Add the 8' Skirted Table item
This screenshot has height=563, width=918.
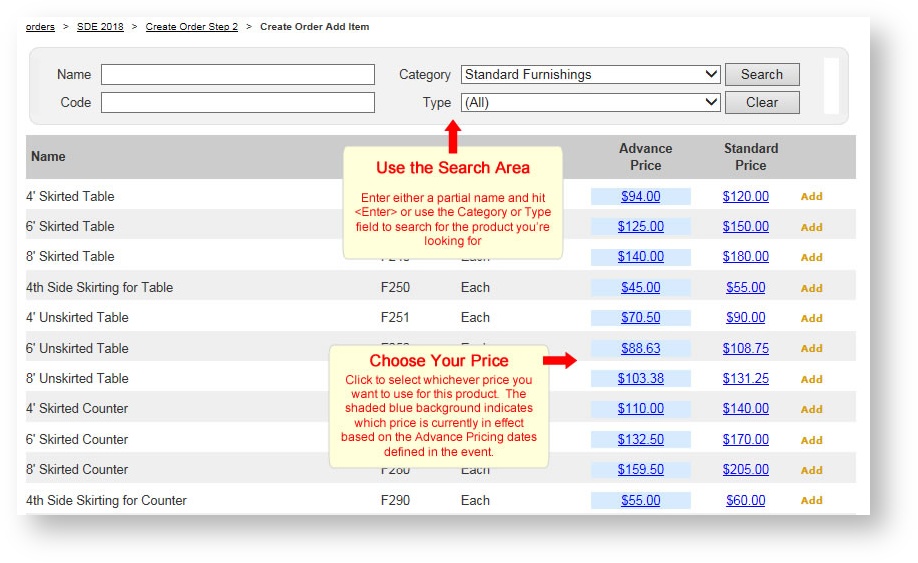pos(811,257)
